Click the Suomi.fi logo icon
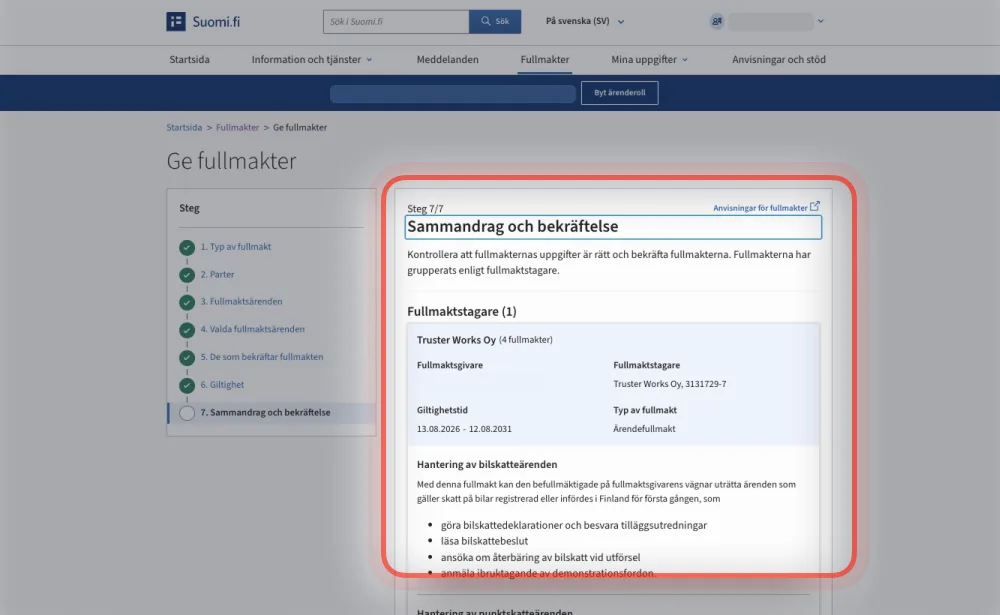 (176, 22)
